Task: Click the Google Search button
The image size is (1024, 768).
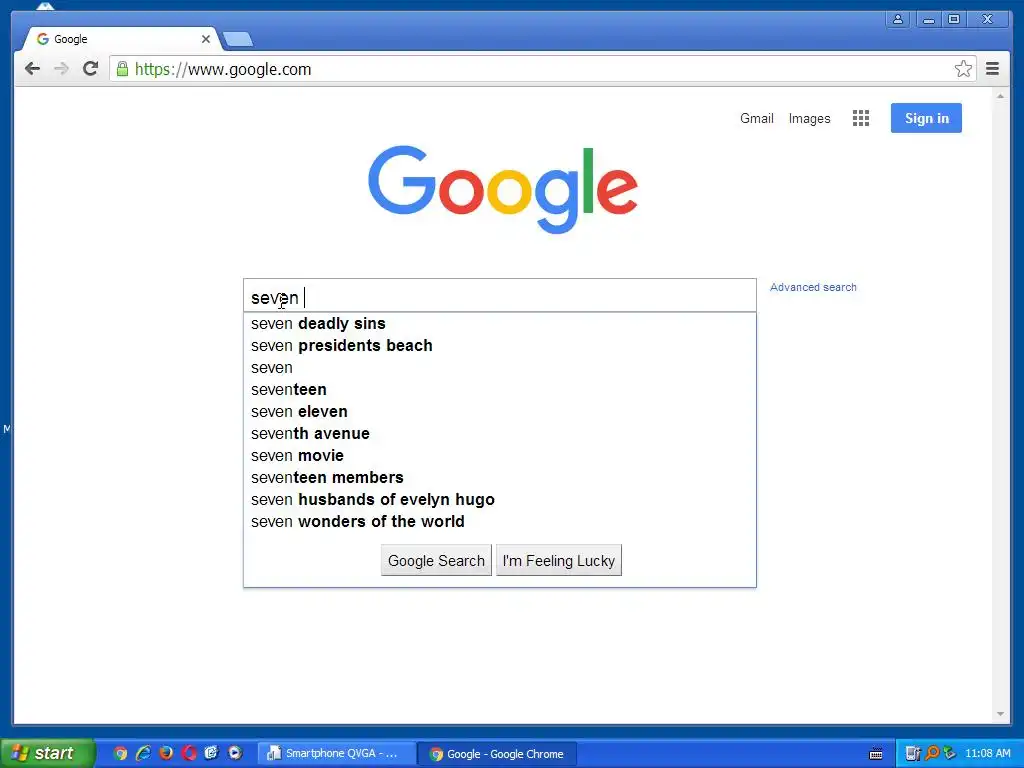Action: click(x=436, y=560)
